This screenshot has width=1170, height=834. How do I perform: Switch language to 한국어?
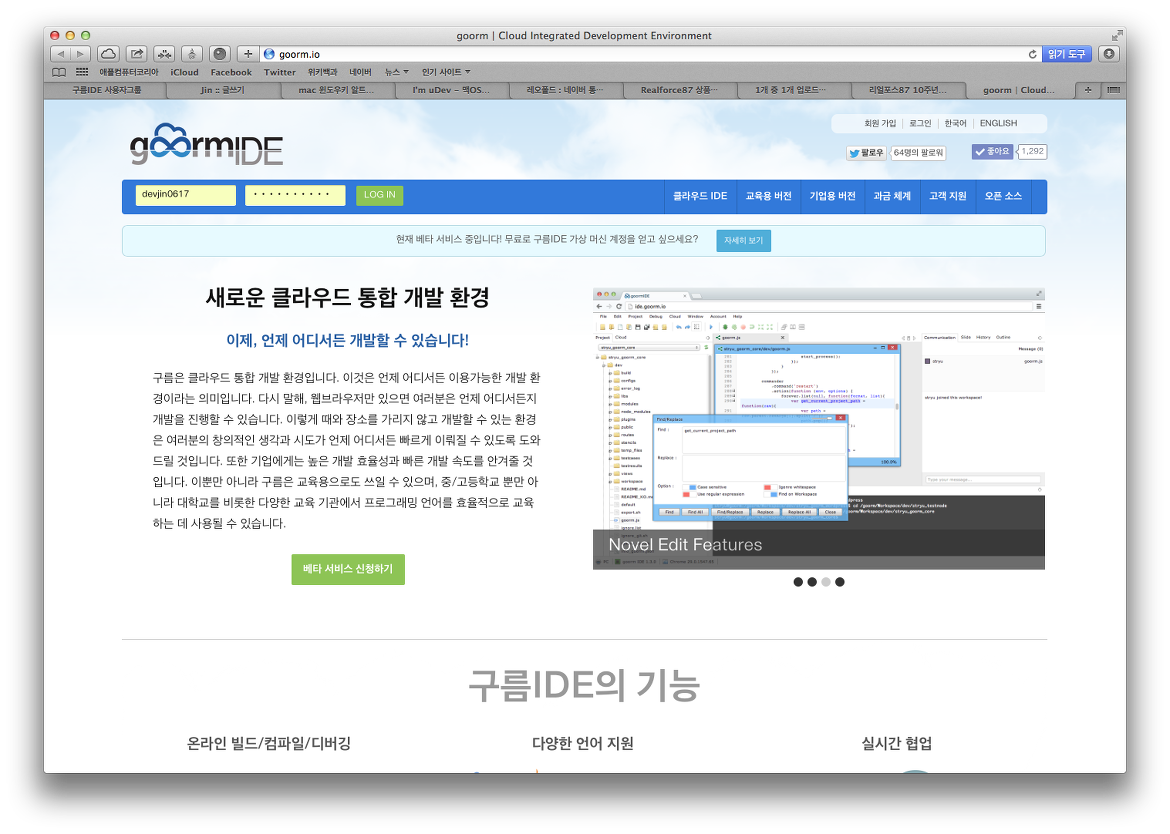[955, 124]
